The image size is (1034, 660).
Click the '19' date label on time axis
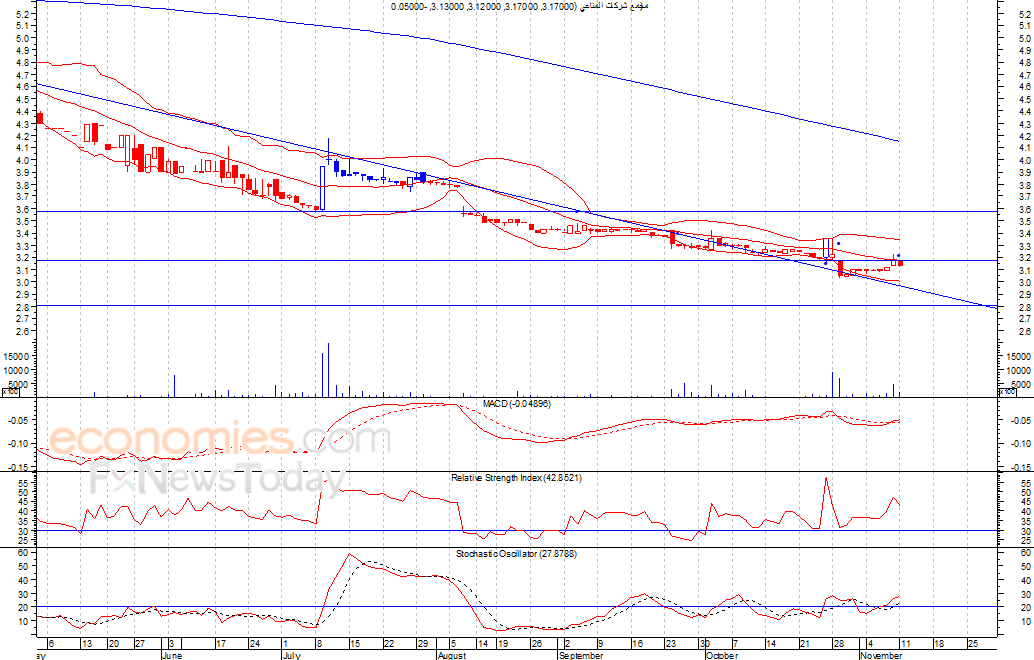point(502,644)
